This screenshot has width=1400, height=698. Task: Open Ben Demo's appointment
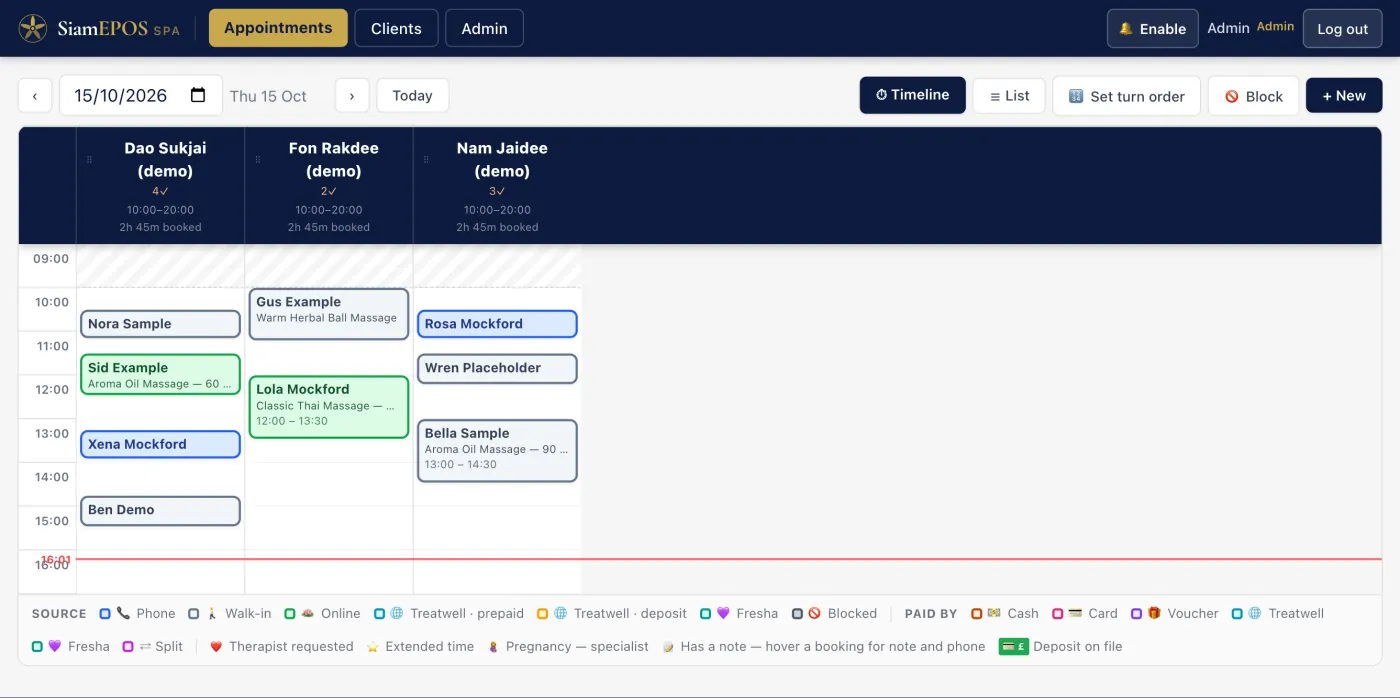160,510
